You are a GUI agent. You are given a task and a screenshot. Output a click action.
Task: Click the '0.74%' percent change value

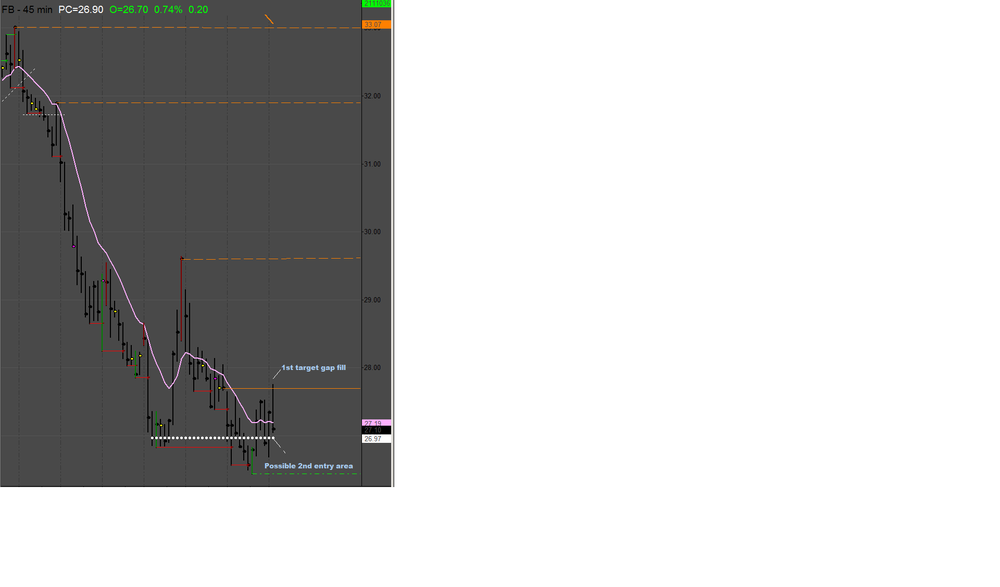point(168,10)
